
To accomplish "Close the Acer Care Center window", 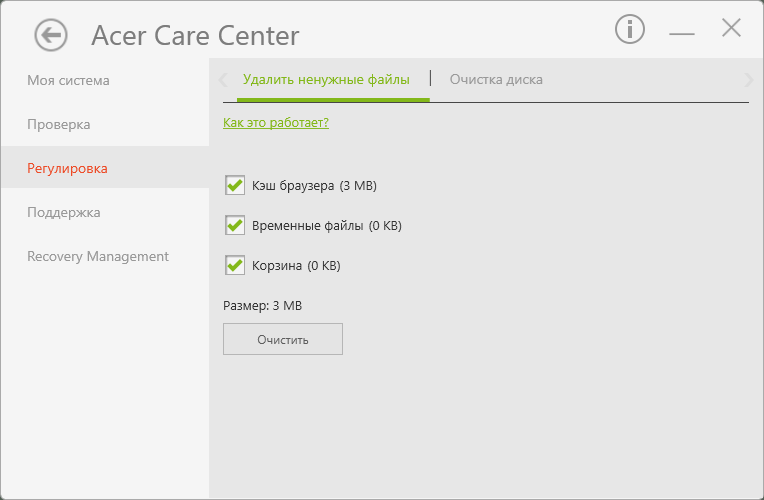I will [731, 29].
